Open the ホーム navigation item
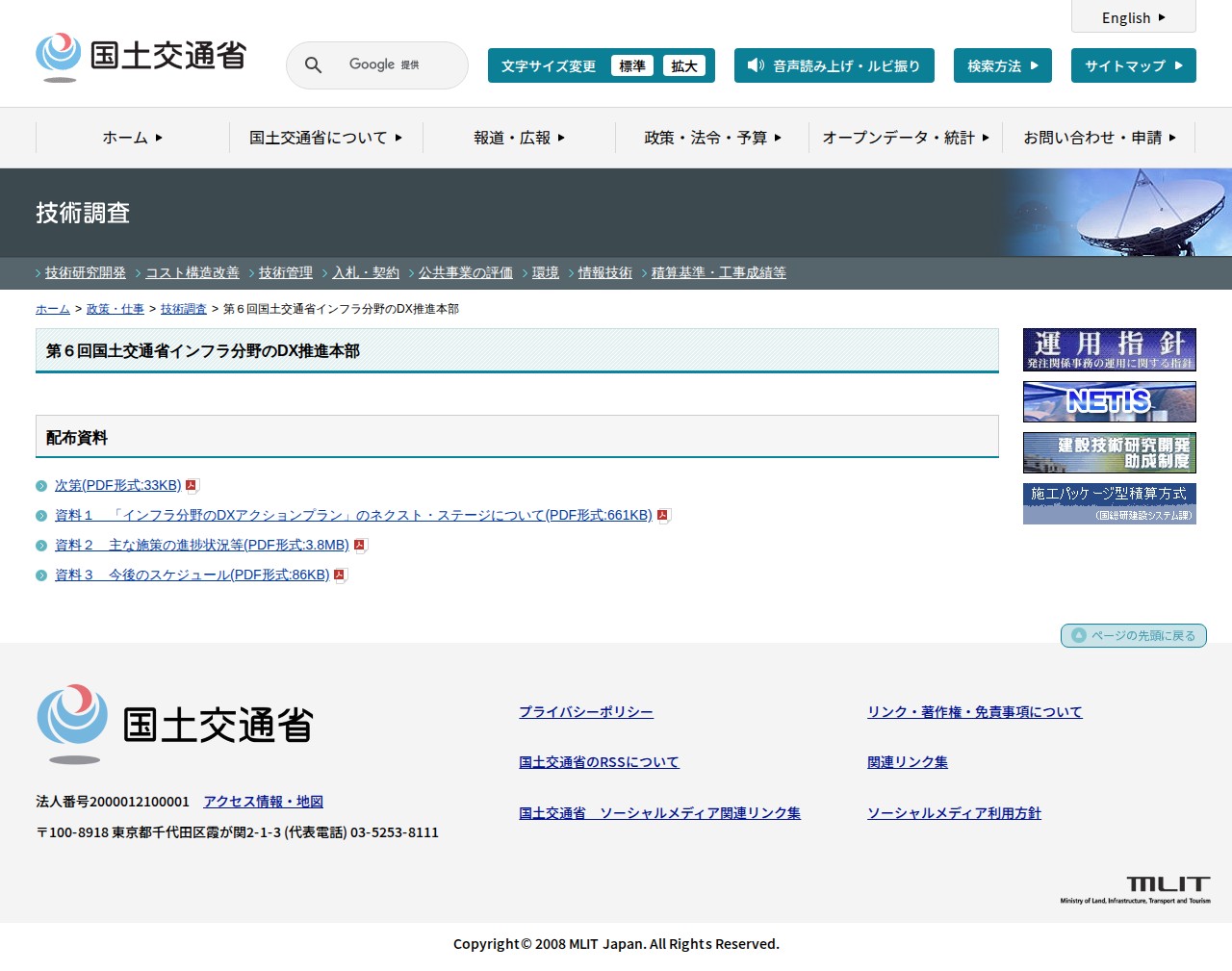This screenshot has width=1232, height=971. (x=132, y=138)
